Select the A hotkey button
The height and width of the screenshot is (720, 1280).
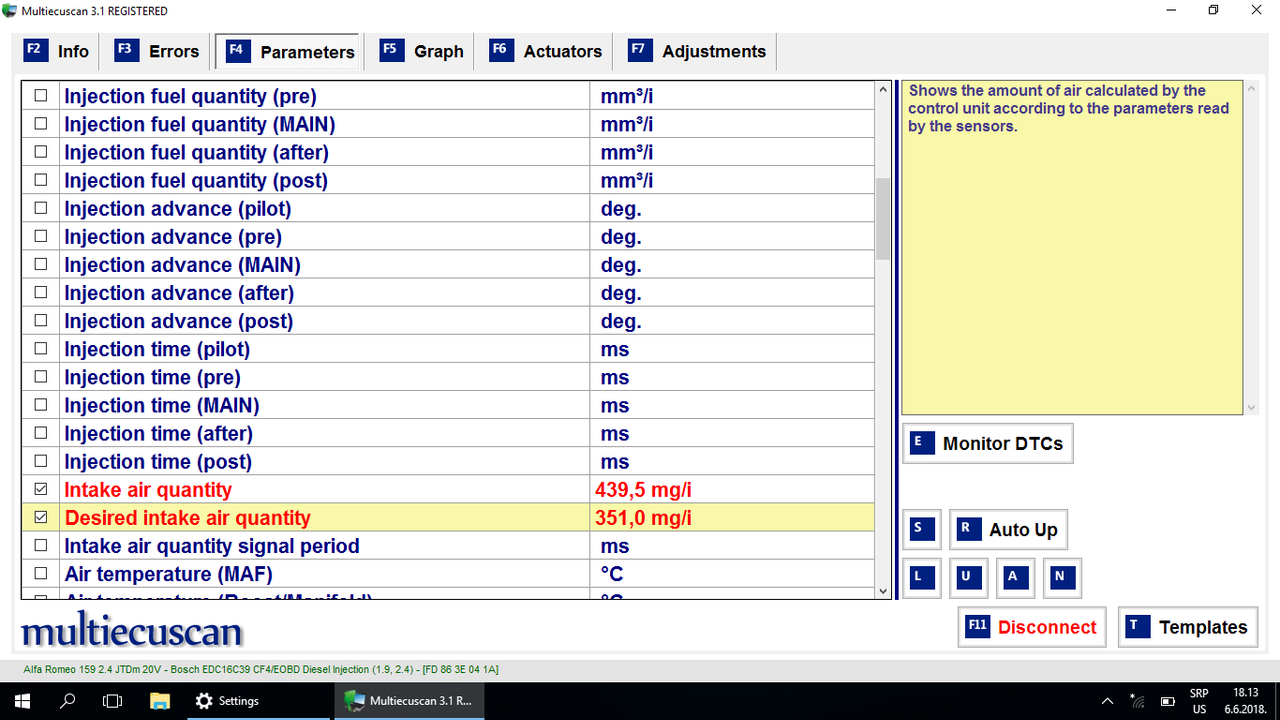point(1015,578)
